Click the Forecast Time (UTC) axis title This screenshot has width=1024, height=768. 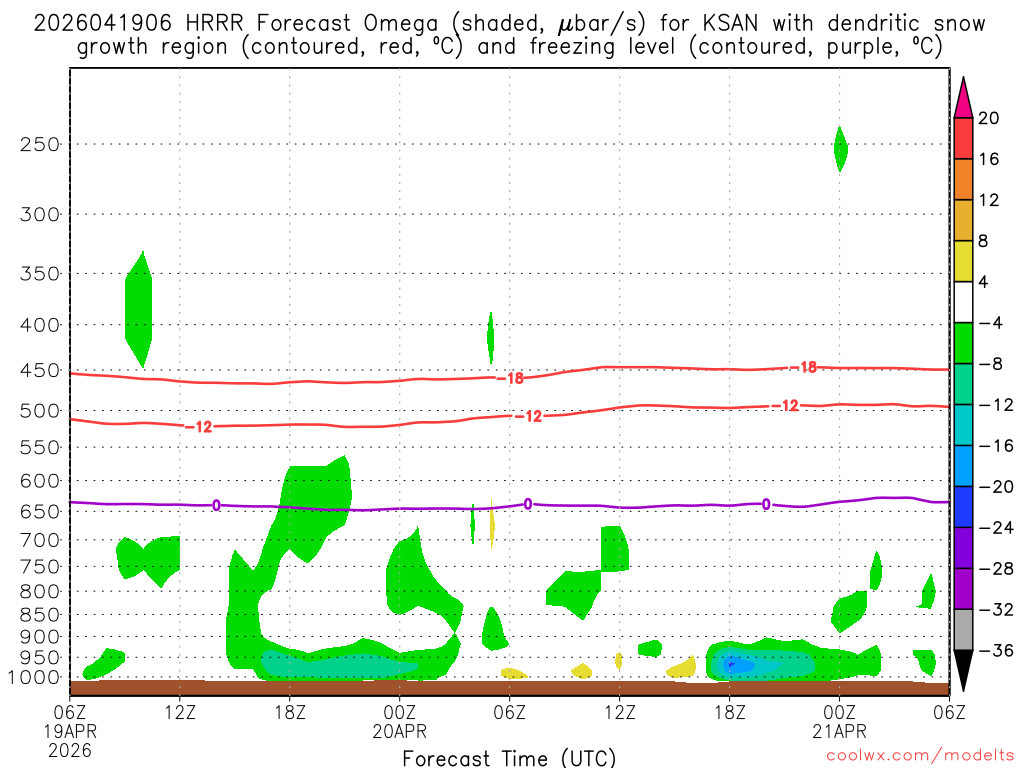pyautogui.click(x=509, y=758)
